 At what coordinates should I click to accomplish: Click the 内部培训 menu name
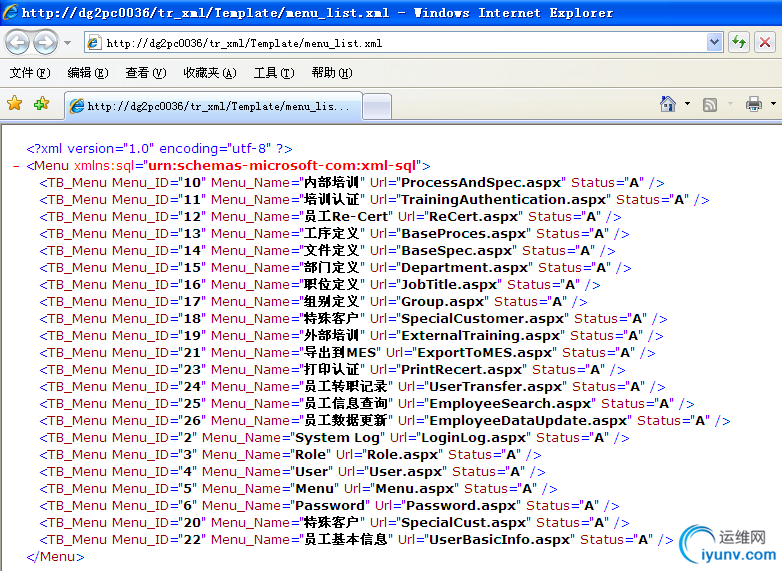tap(331, 183)
